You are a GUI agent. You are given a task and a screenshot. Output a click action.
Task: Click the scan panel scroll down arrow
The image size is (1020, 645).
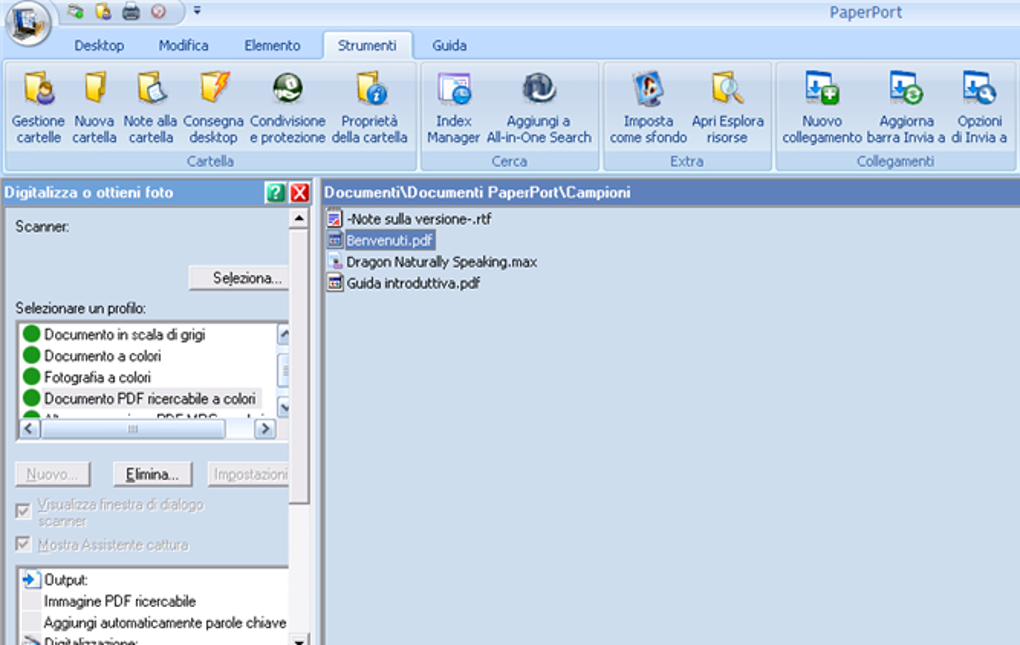pos(299,640)
